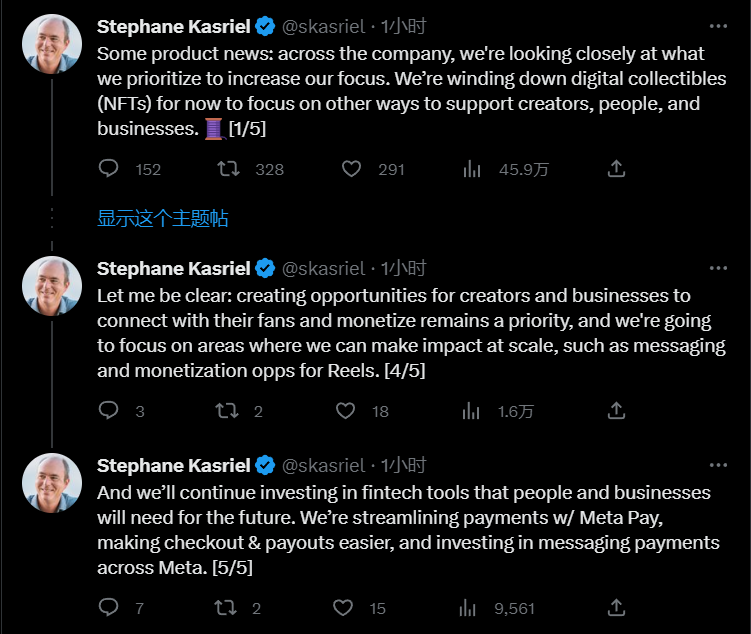
Task: Reply to the first tweet about NFTs
Action: pos(109,169)
